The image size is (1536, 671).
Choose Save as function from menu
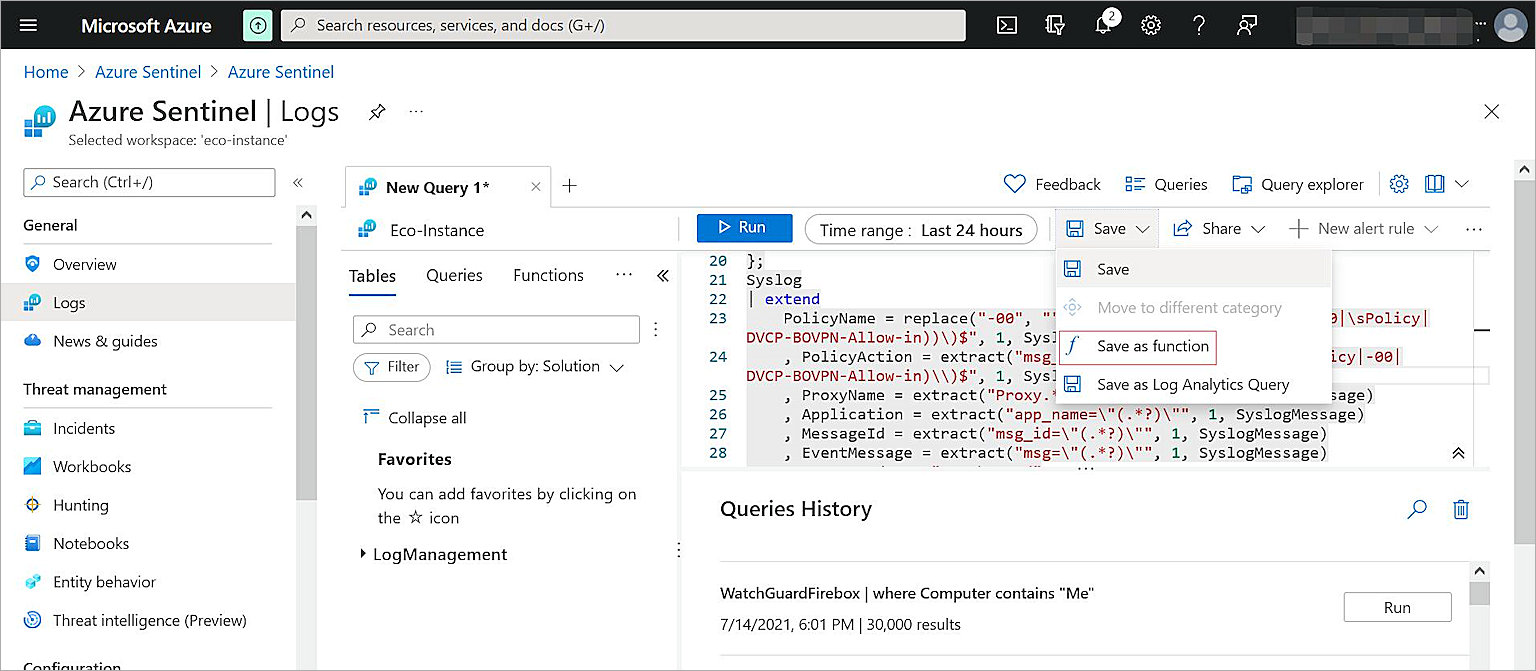(1152, 346)
